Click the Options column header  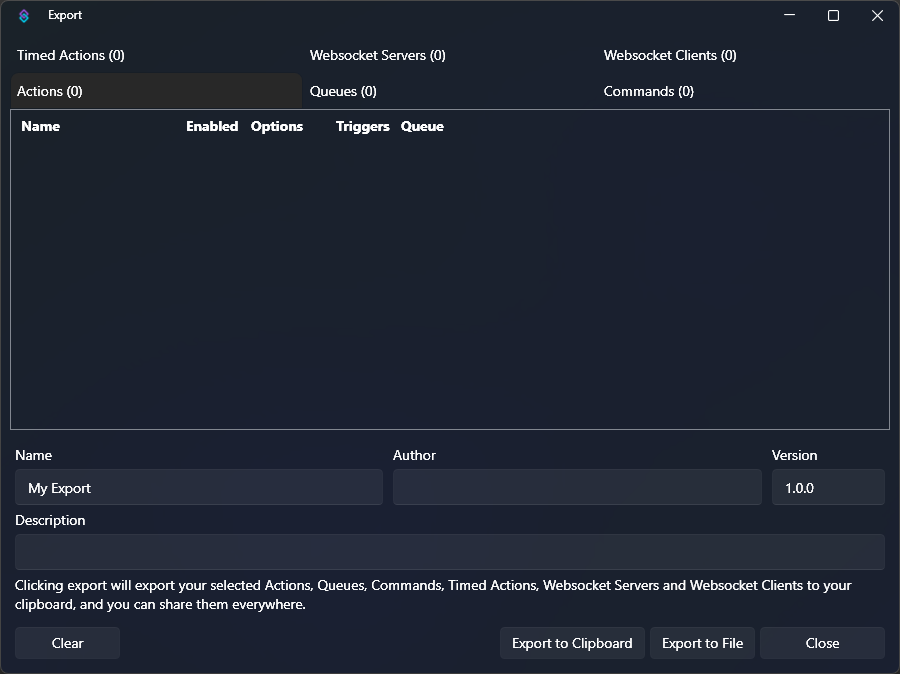pos(276,126)
